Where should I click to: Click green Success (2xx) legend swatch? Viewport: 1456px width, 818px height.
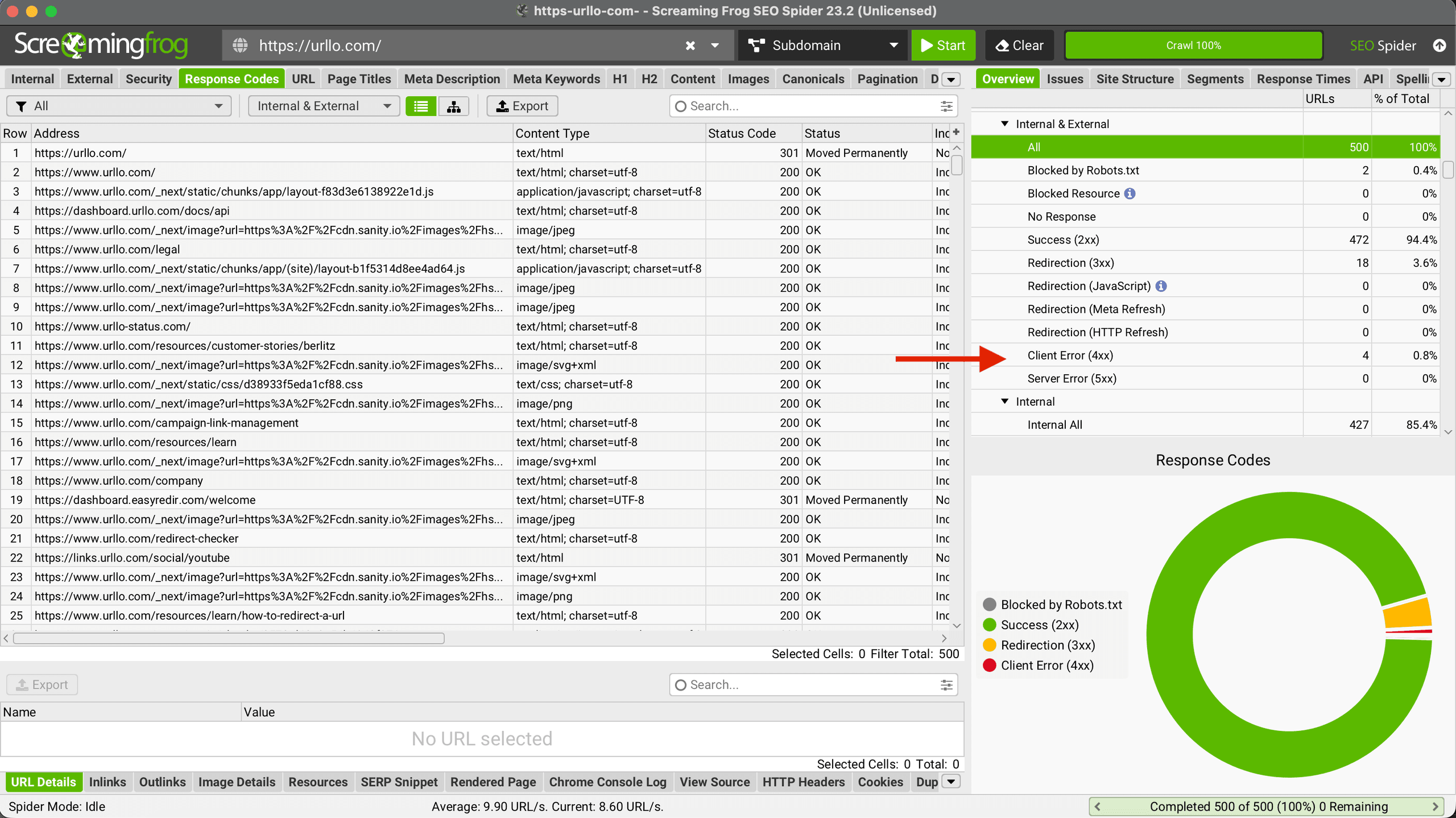pos(990,625)
